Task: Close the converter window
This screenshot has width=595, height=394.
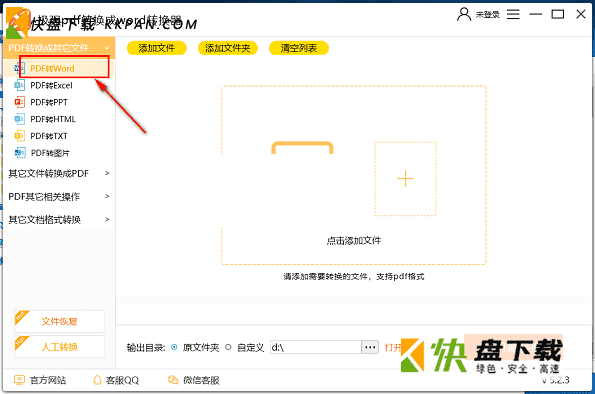Action: tap(581, 14)
